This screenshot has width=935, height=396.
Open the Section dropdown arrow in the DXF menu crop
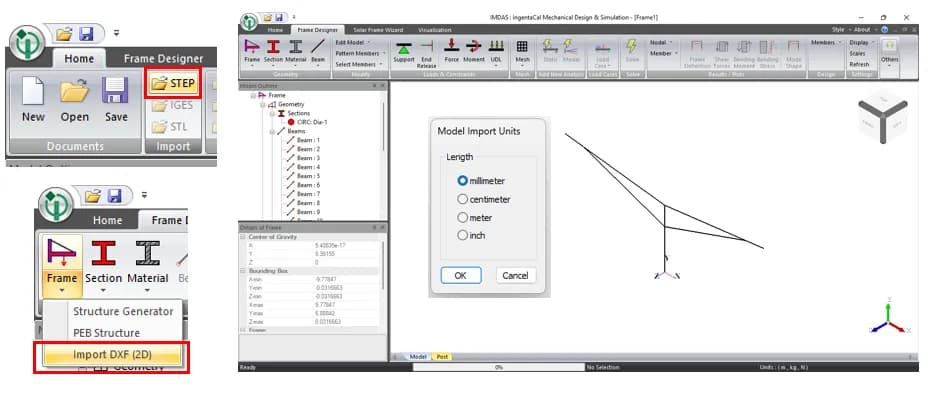point(103,291)
